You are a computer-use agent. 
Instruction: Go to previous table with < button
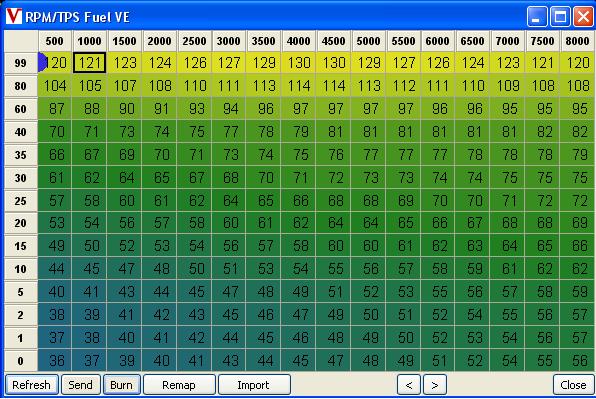(x=409, y=385)
